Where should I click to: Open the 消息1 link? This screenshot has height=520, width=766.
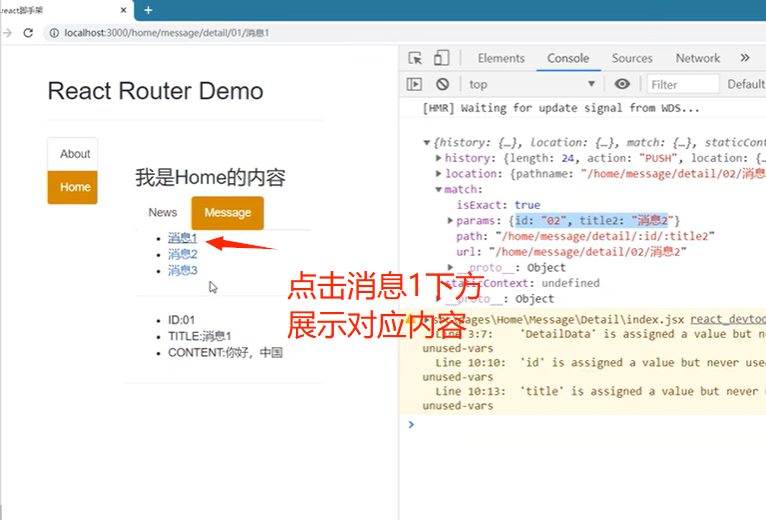[x=182, y=238]
